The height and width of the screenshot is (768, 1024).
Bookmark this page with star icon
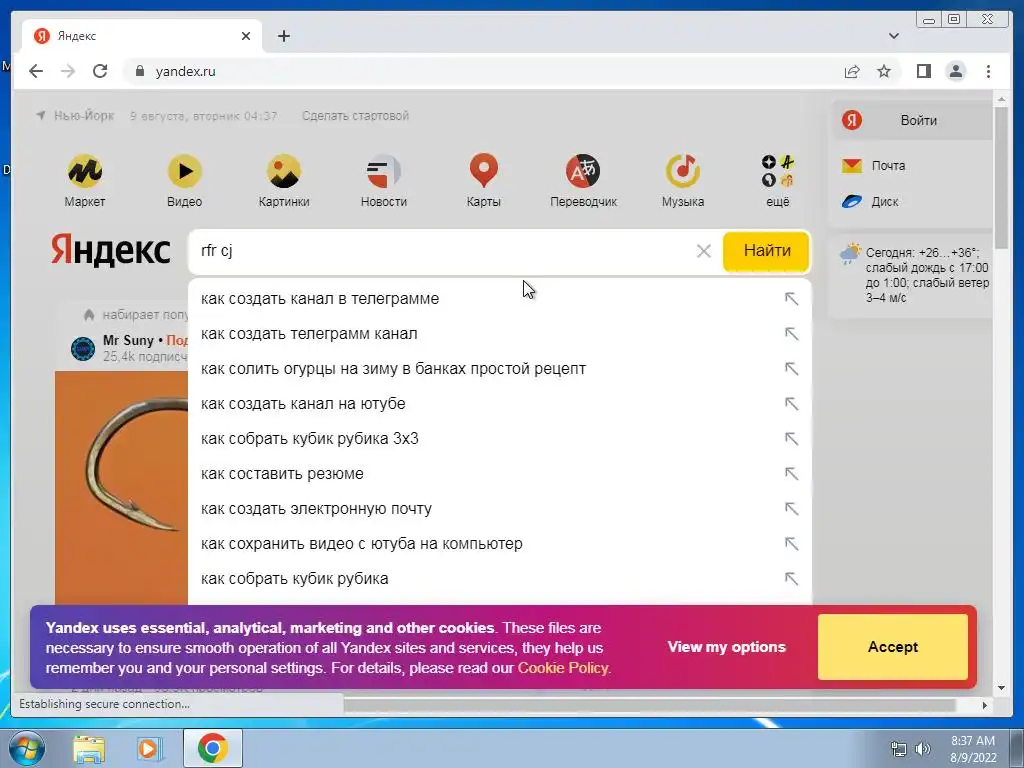tap(884, 71)
